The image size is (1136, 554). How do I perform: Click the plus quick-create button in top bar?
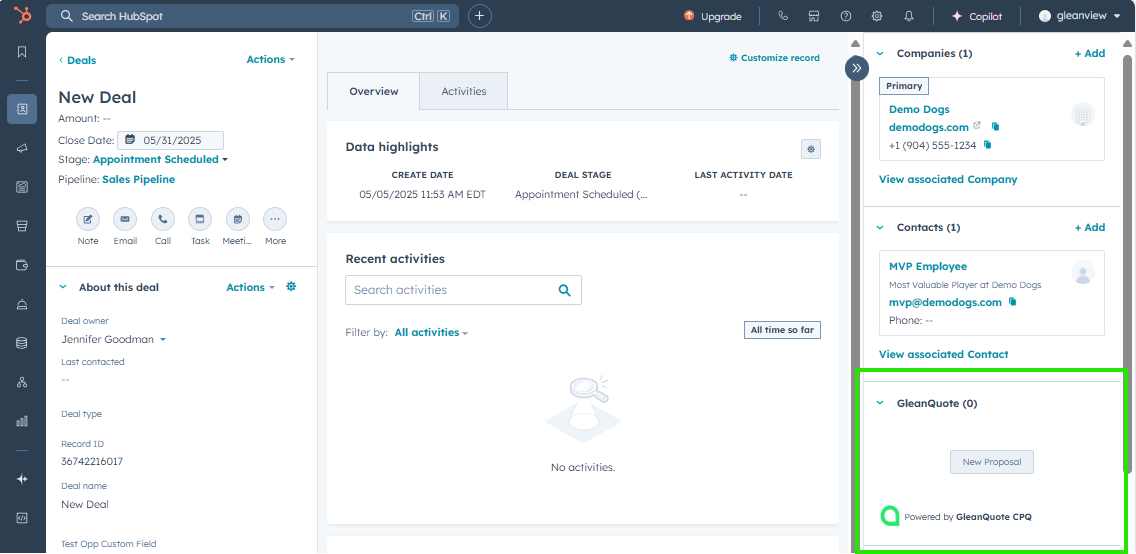(x=480, y=16)
